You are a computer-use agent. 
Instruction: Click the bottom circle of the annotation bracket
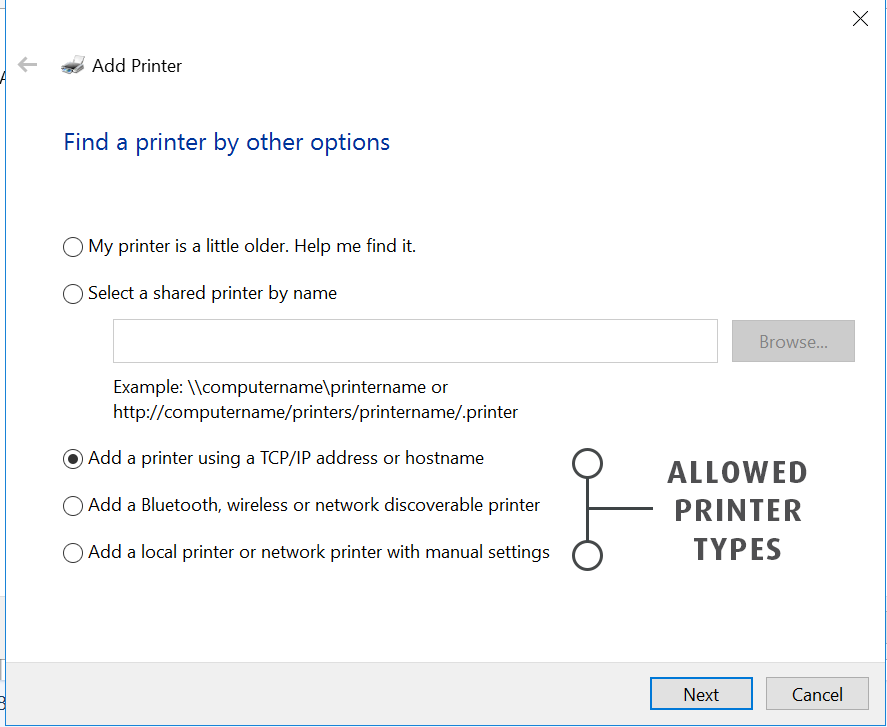tap(588, 555)
